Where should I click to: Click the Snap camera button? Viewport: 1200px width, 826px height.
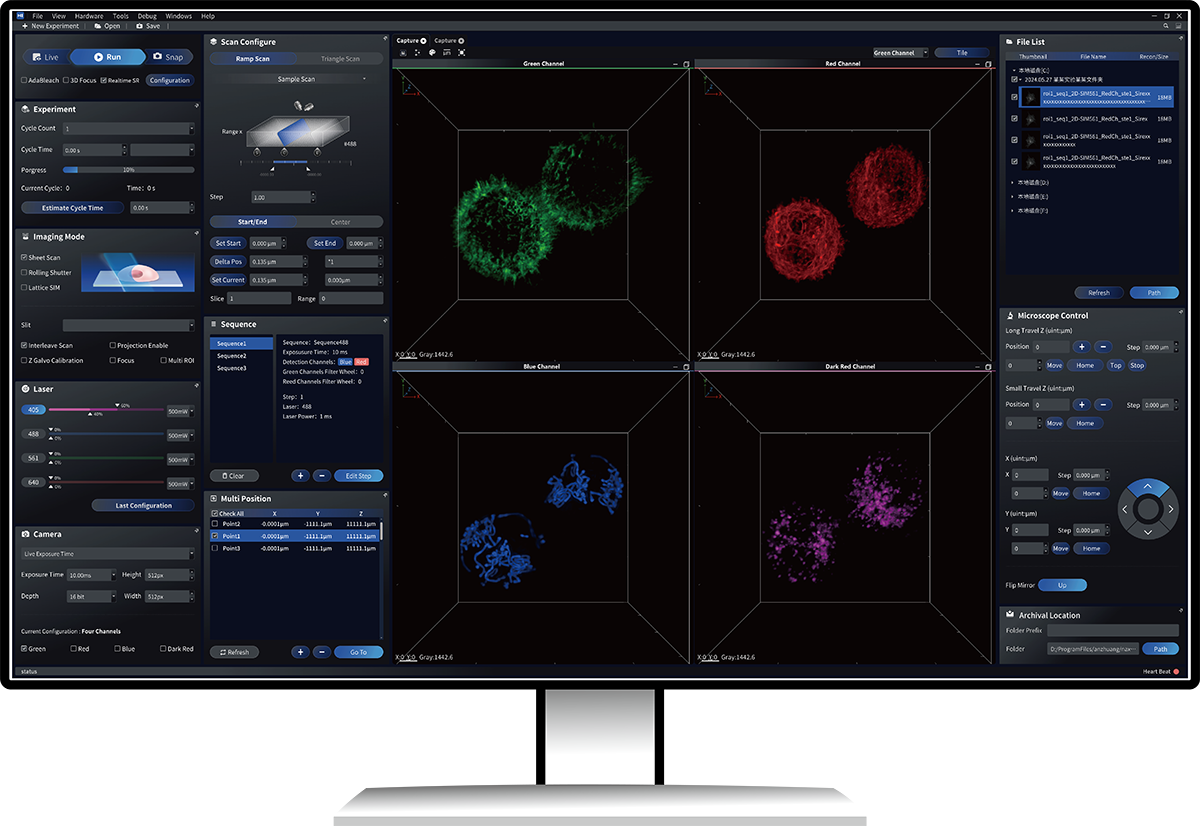pos(168,57)
